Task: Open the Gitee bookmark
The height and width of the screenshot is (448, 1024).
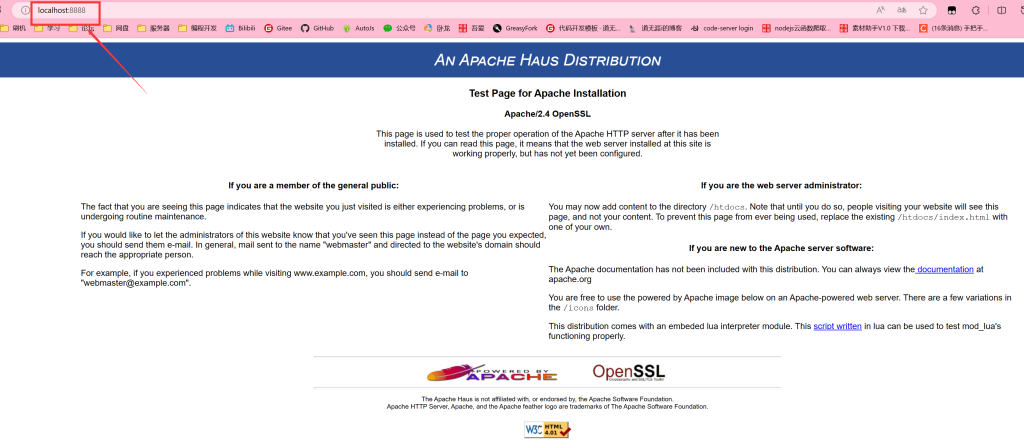Action: tap(278, 29)
